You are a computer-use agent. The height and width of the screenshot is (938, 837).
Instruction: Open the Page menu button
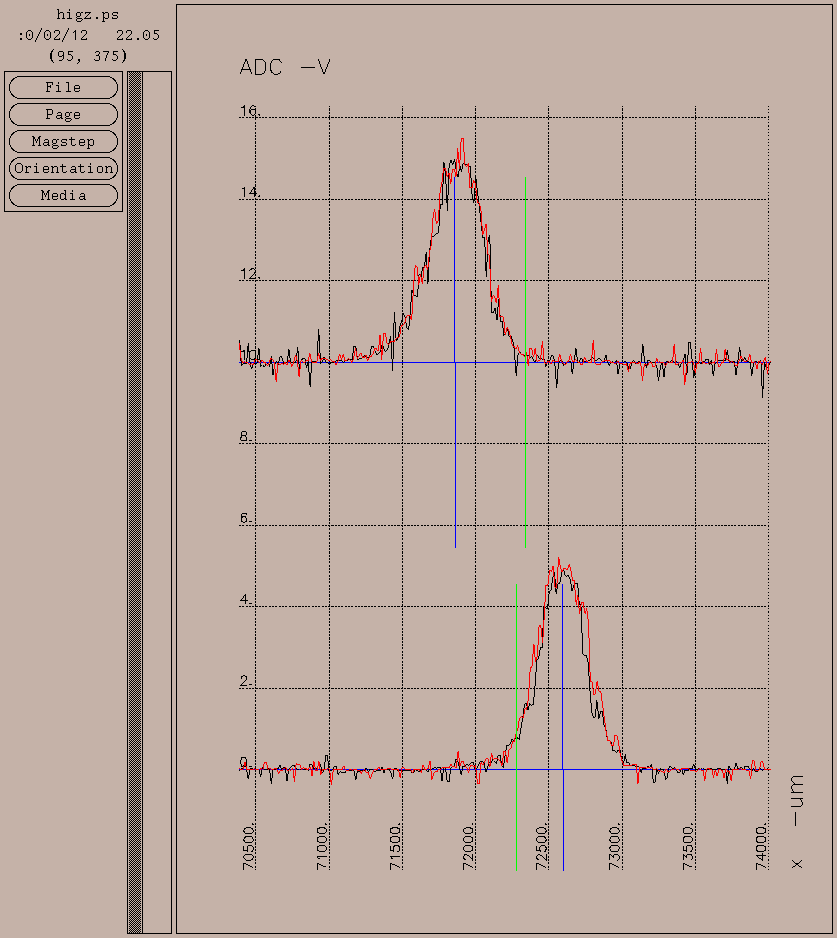[x=63, y=115]
